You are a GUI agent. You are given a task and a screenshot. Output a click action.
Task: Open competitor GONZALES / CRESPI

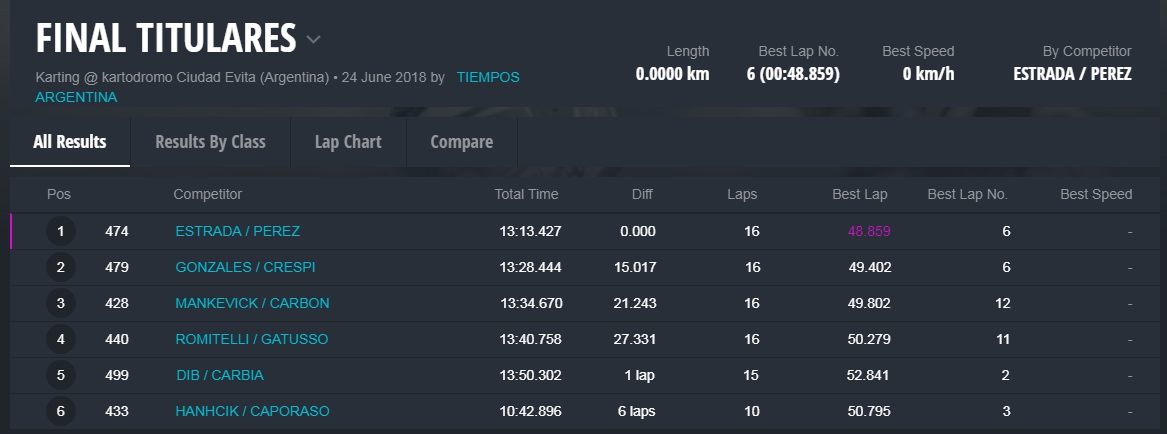click(x=245, y=267)
